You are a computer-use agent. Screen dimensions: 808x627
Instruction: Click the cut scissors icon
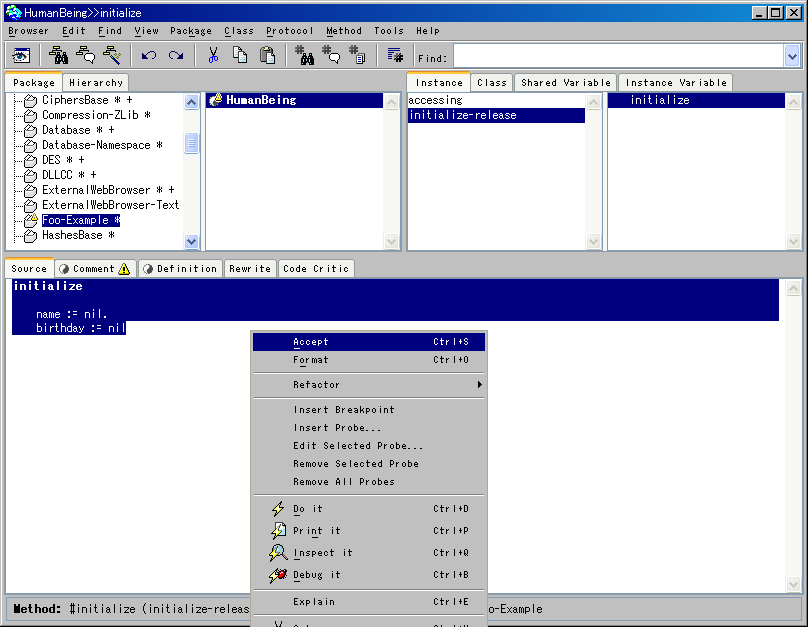coord(213,55)
